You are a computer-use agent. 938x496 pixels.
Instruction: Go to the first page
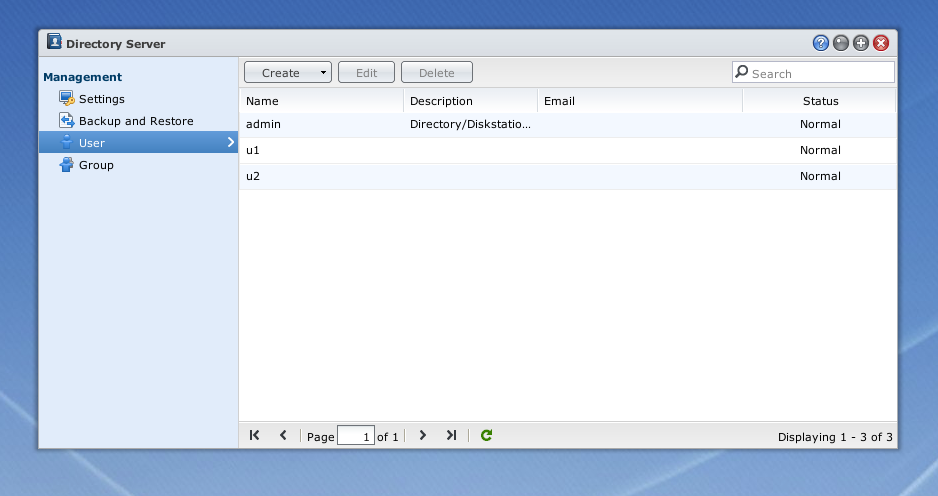pos(255,435)
